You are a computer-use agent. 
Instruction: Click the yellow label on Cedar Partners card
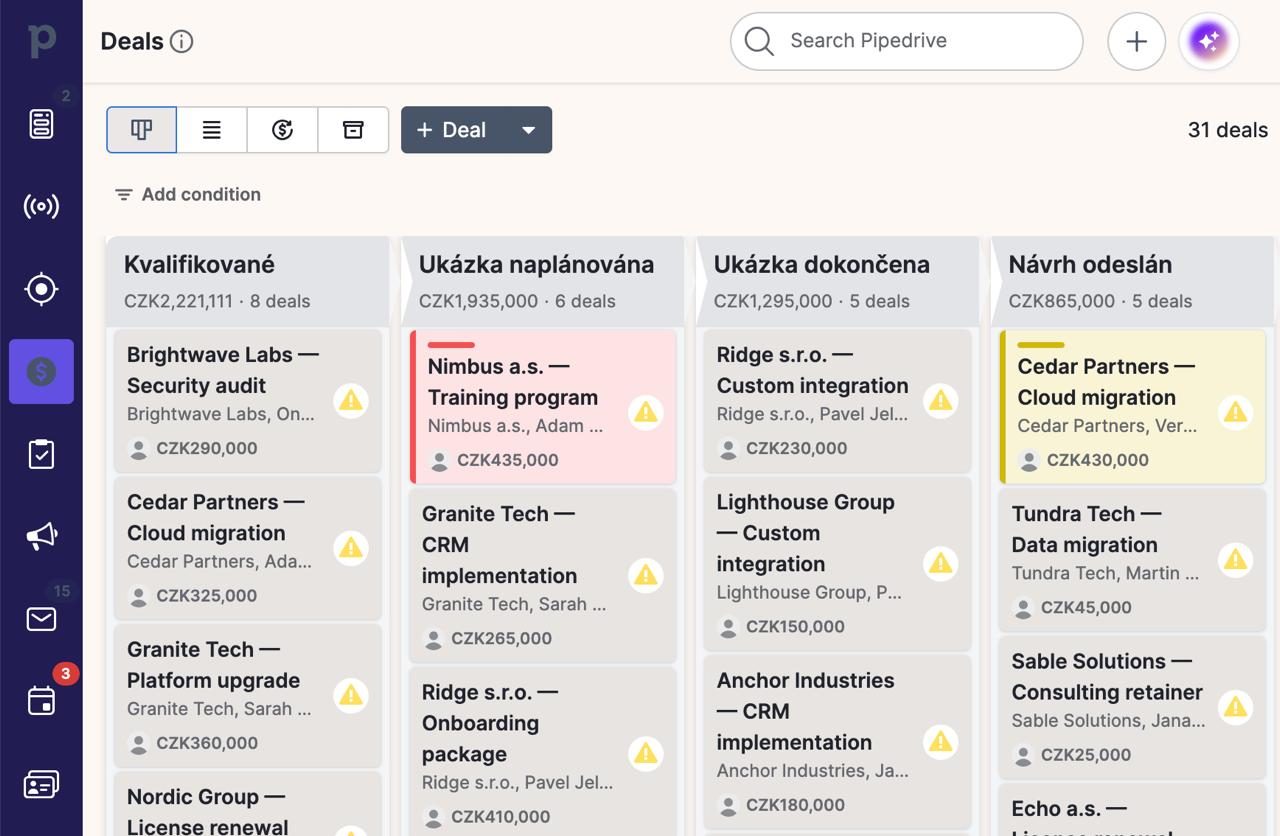click(x=1040, y=345)
